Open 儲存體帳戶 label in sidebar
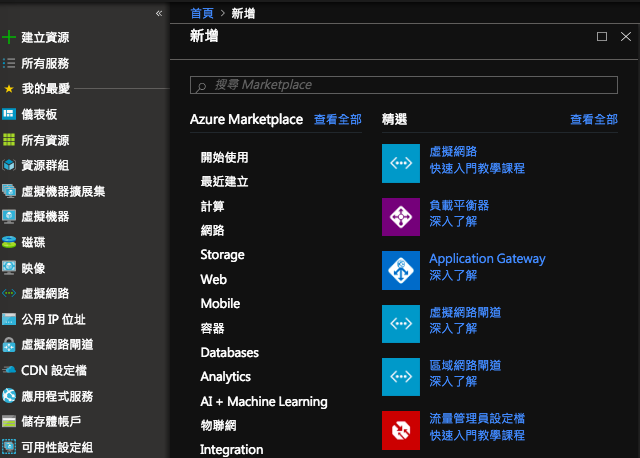 51,421
